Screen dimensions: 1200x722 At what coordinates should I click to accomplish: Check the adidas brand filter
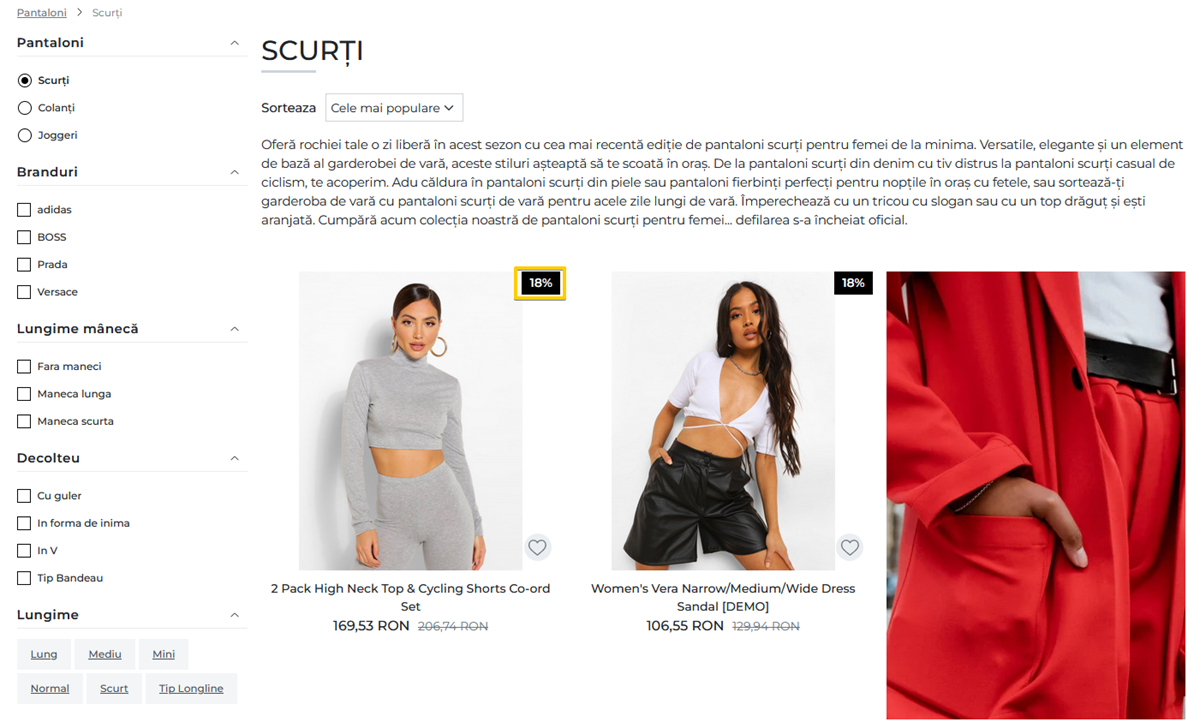click(24, 210)
